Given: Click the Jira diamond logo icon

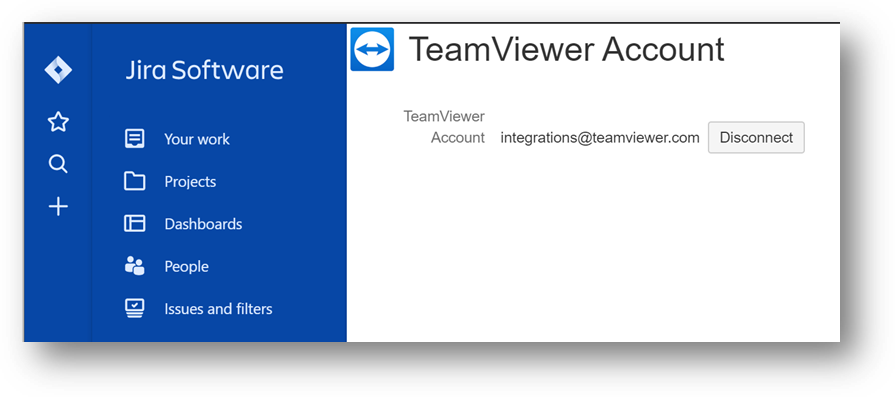Looking at the screenshot, I should 58,70.
